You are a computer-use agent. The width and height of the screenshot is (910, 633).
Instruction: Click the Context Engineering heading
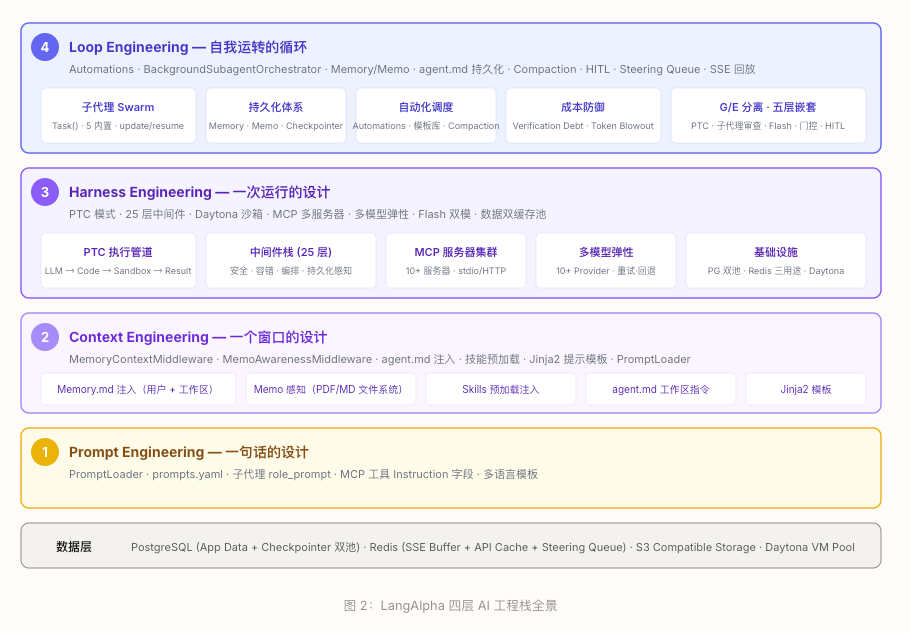pyautogui.click(x=198, y=337)
